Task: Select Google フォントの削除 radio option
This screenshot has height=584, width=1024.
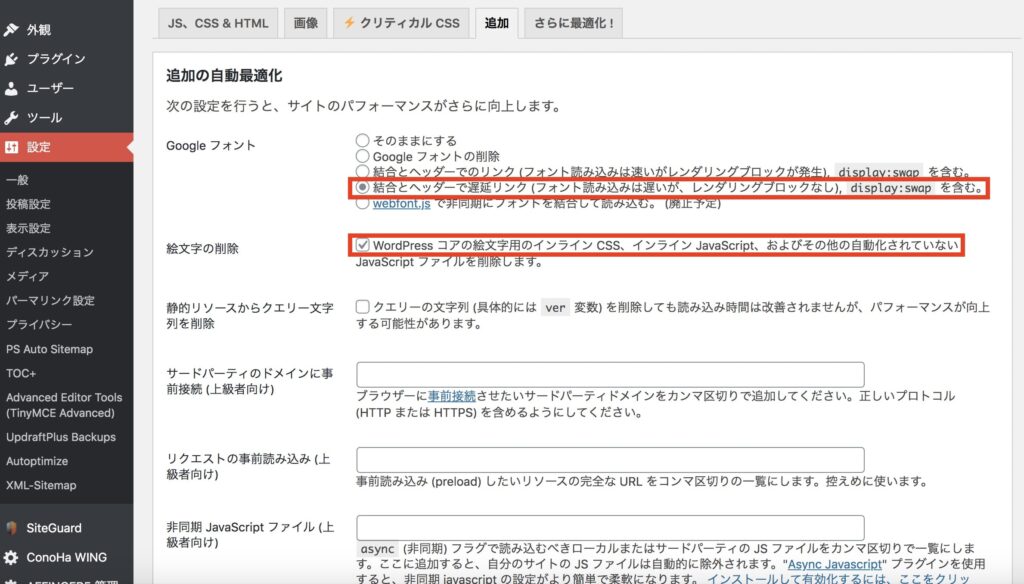Action: point(362,156)
